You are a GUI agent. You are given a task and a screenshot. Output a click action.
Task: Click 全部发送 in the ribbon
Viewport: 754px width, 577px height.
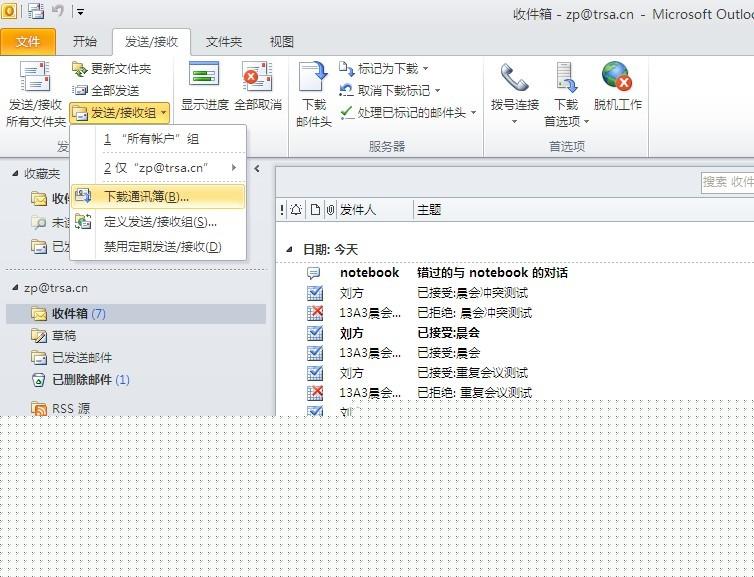[x=106, y=90]
